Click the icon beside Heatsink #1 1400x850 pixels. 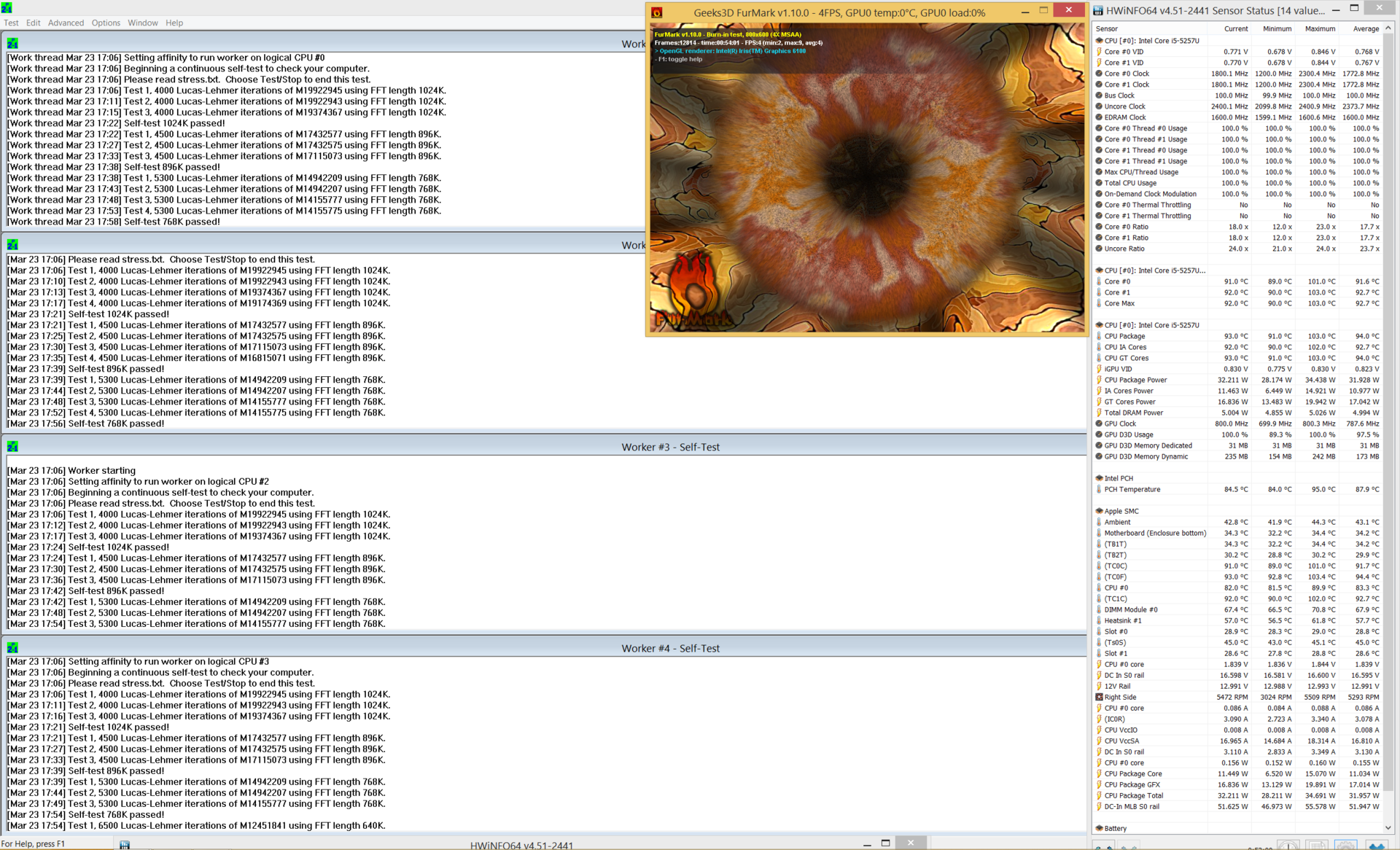click(1099, 620)
